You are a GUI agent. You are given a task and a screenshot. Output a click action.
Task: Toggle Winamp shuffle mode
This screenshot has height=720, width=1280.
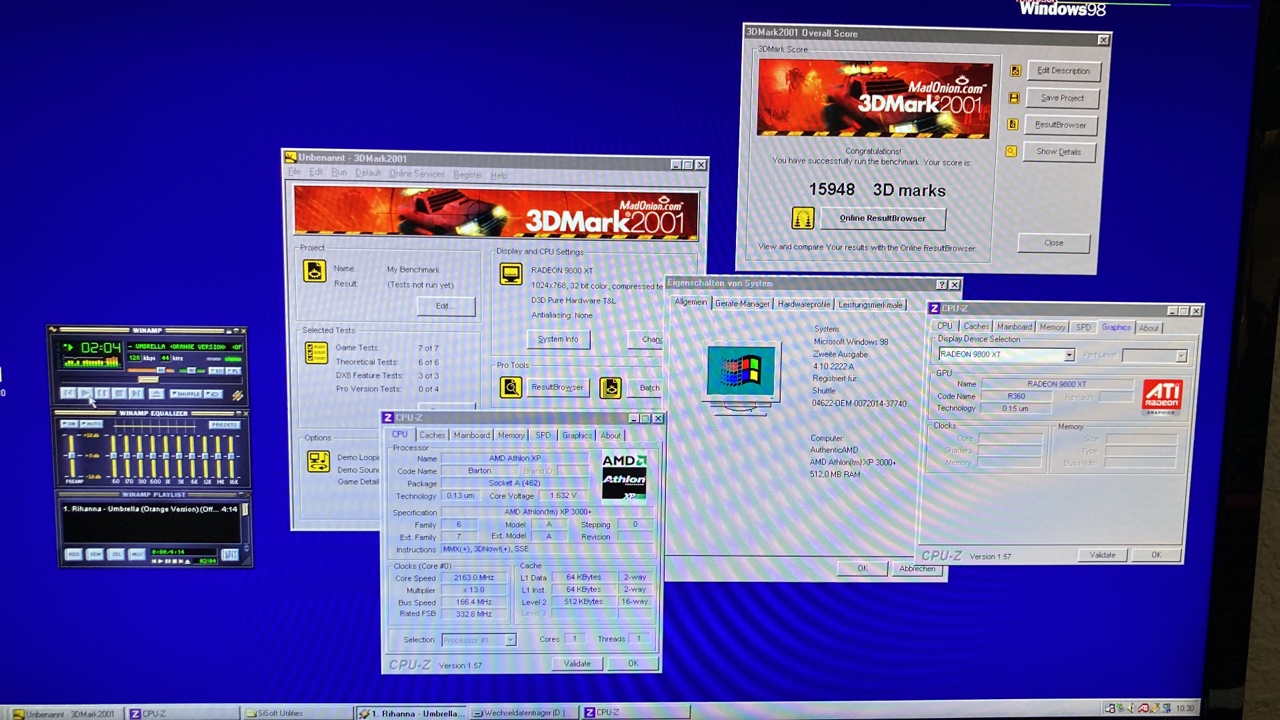pyautogui.click(x=186, y=394)
